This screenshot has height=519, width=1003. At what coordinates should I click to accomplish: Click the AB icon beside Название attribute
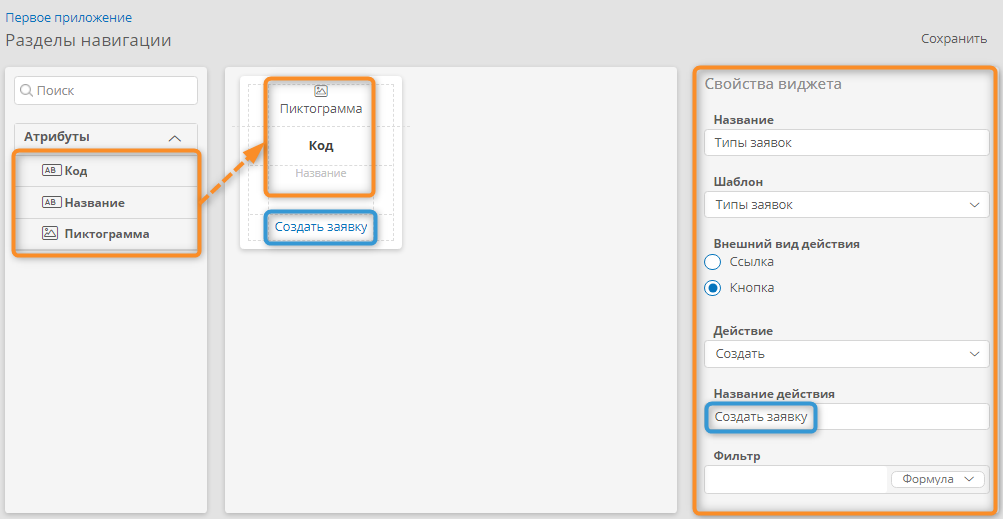click(x=51, y=203)
